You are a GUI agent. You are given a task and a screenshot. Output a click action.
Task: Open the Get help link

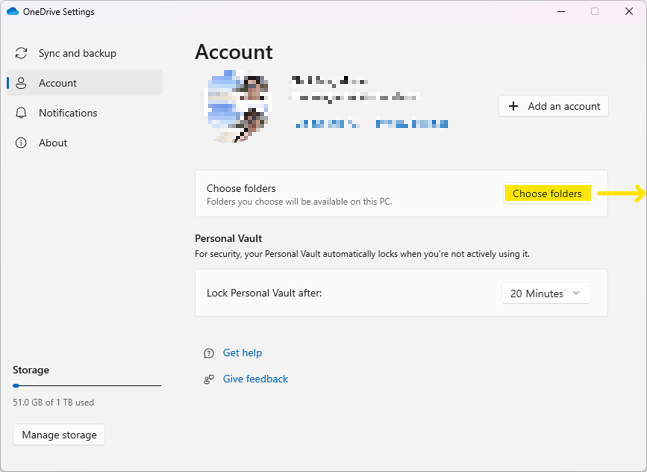point(243,353)
